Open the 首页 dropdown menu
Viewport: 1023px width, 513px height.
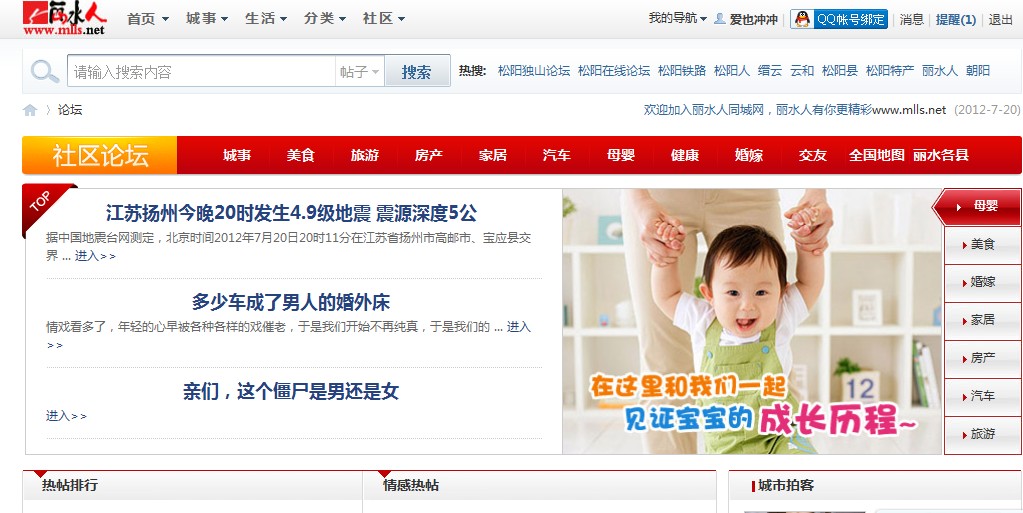(147, 19)
